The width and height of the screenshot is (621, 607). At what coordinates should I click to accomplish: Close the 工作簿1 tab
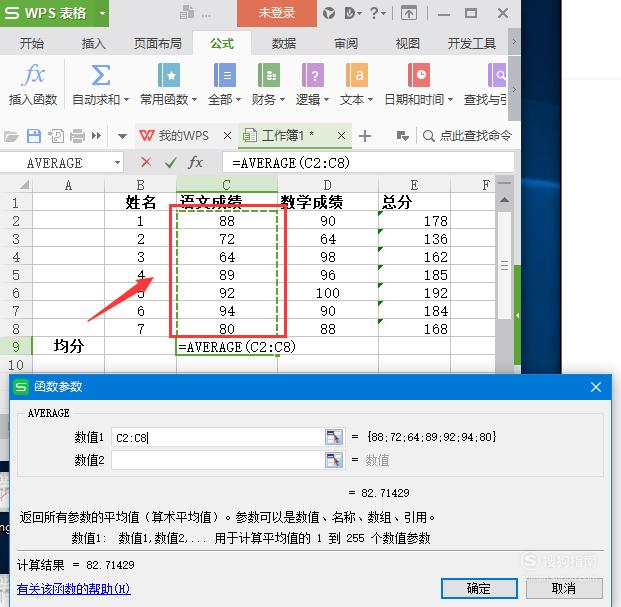[341, 136]
